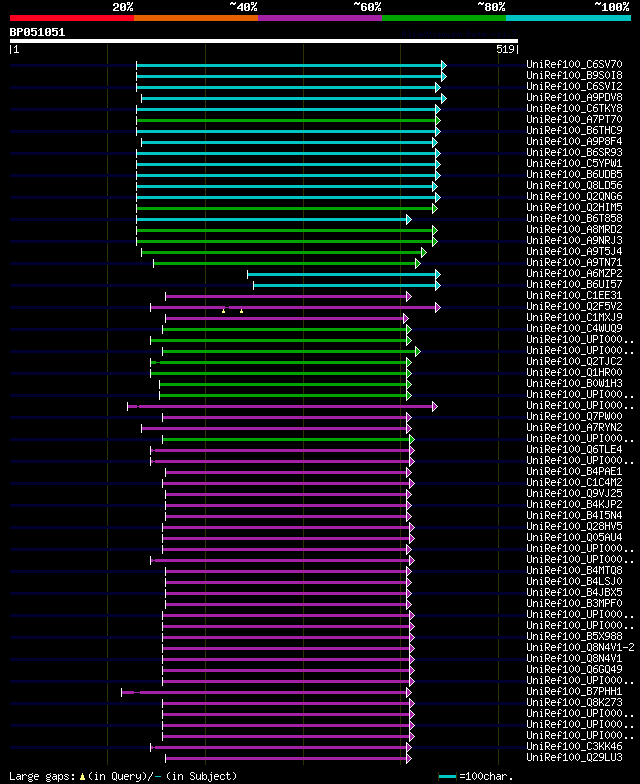The width and height of the screenshot is (640, 784).
Task: Select the UniRef100_A9NRJ3 label
Action: (574, 240)
